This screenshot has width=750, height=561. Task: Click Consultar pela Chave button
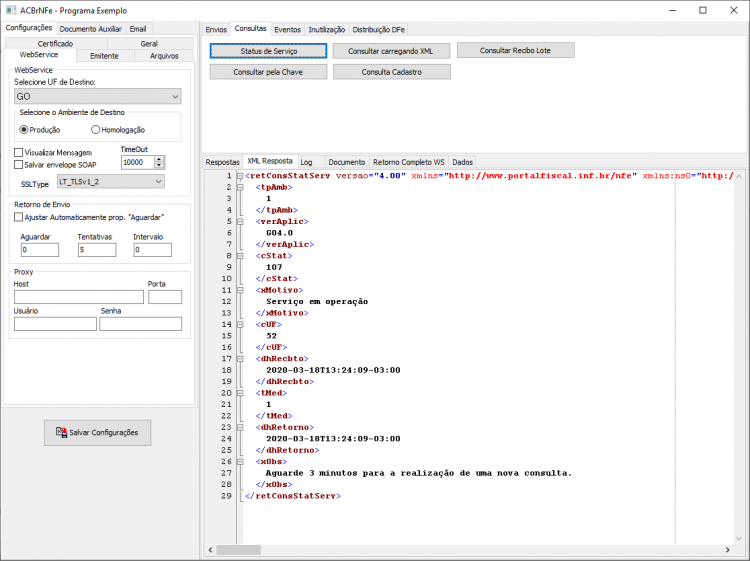268,72
